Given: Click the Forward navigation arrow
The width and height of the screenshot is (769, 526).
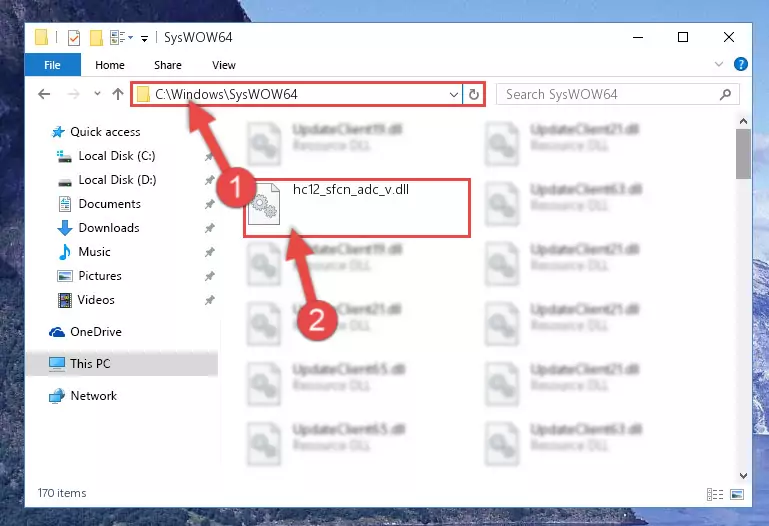Looking at the screenshot, I should click(74, 94).
